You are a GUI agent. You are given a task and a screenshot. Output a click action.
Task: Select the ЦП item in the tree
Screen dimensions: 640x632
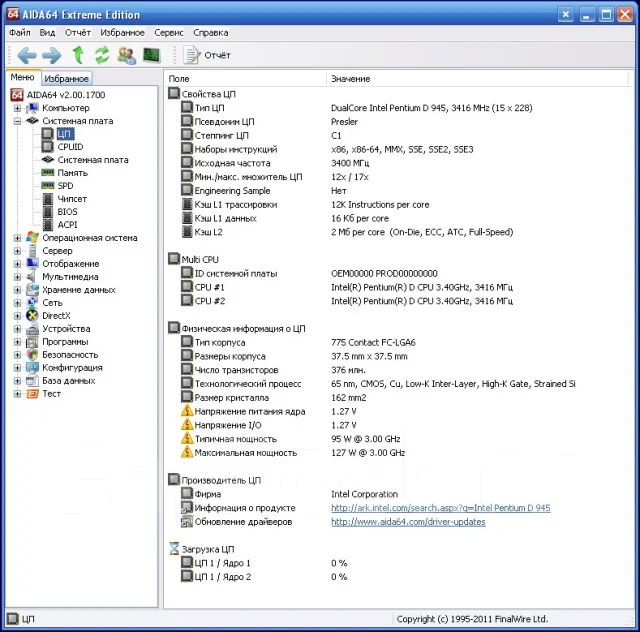click(x=64, y=134)
